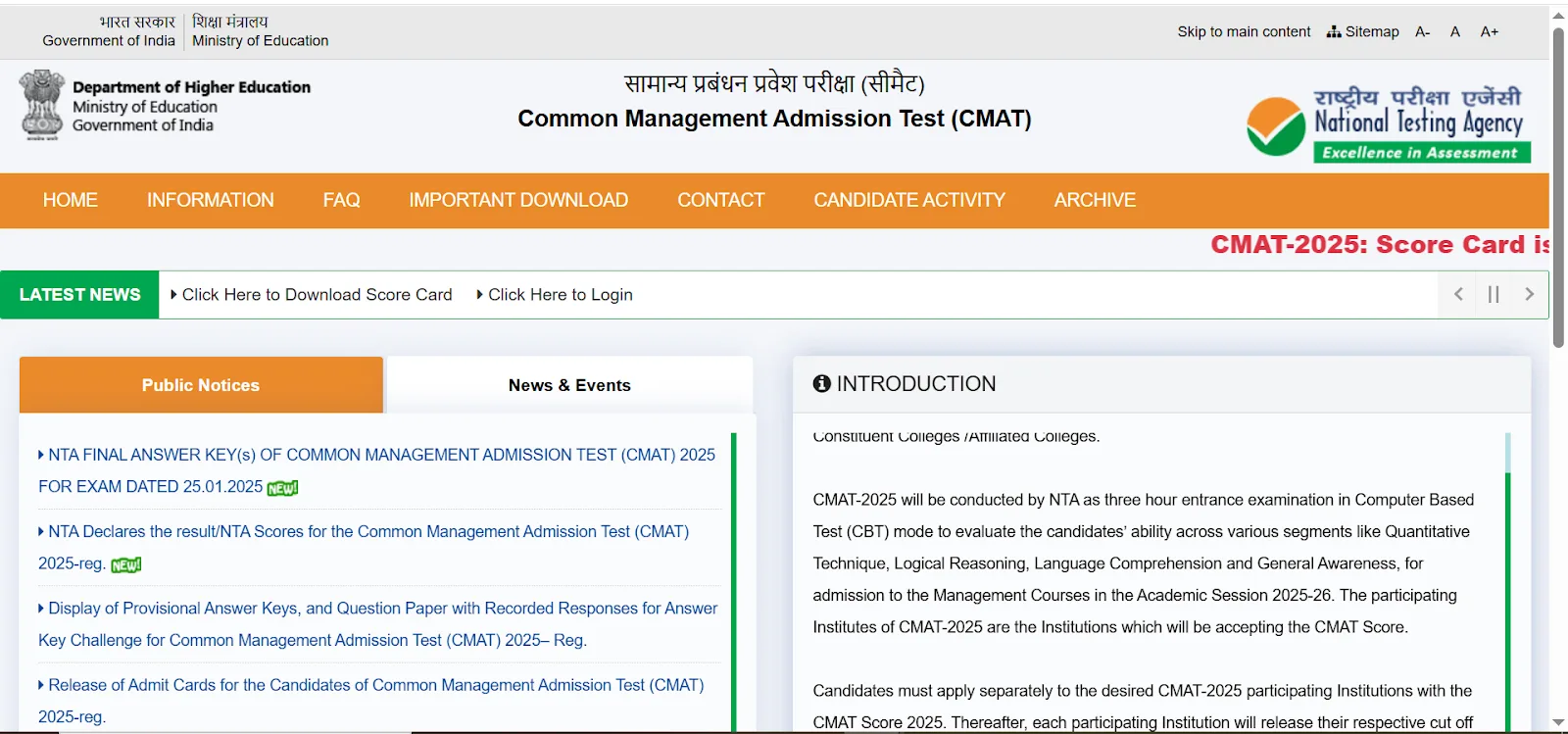Open the CANDIDATE ACTIVITY menu

pyautogui.click(x=909, y=200)
